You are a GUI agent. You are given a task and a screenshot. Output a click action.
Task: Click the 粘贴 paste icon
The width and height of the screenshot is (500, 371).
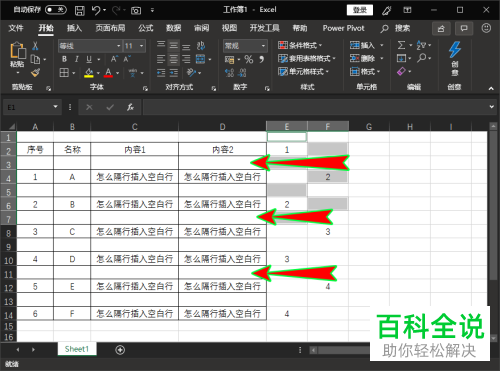coord(18,51)
